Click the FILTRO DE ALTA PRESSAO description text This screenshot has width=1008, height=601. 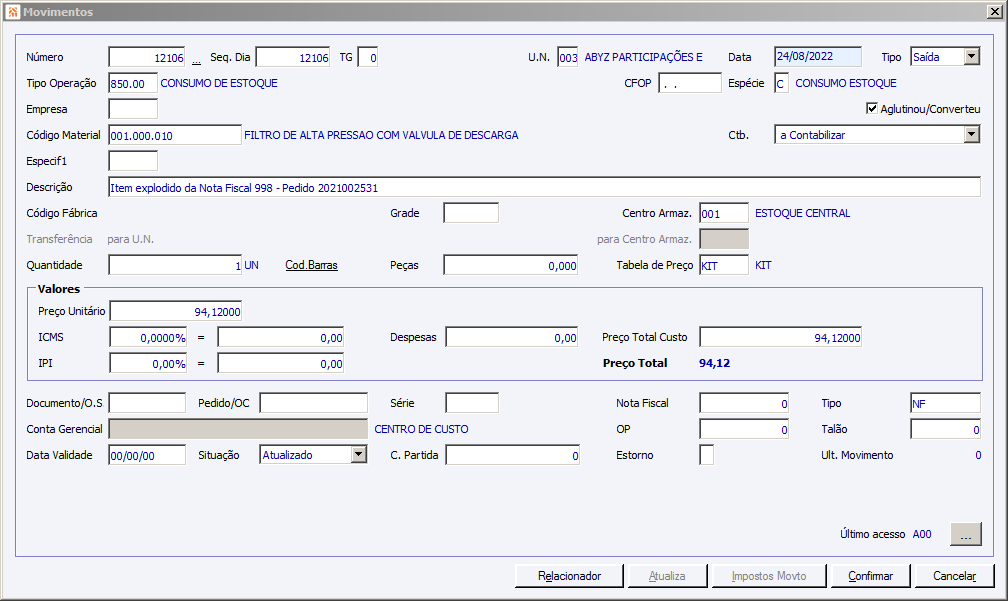[x=381, y=135]
